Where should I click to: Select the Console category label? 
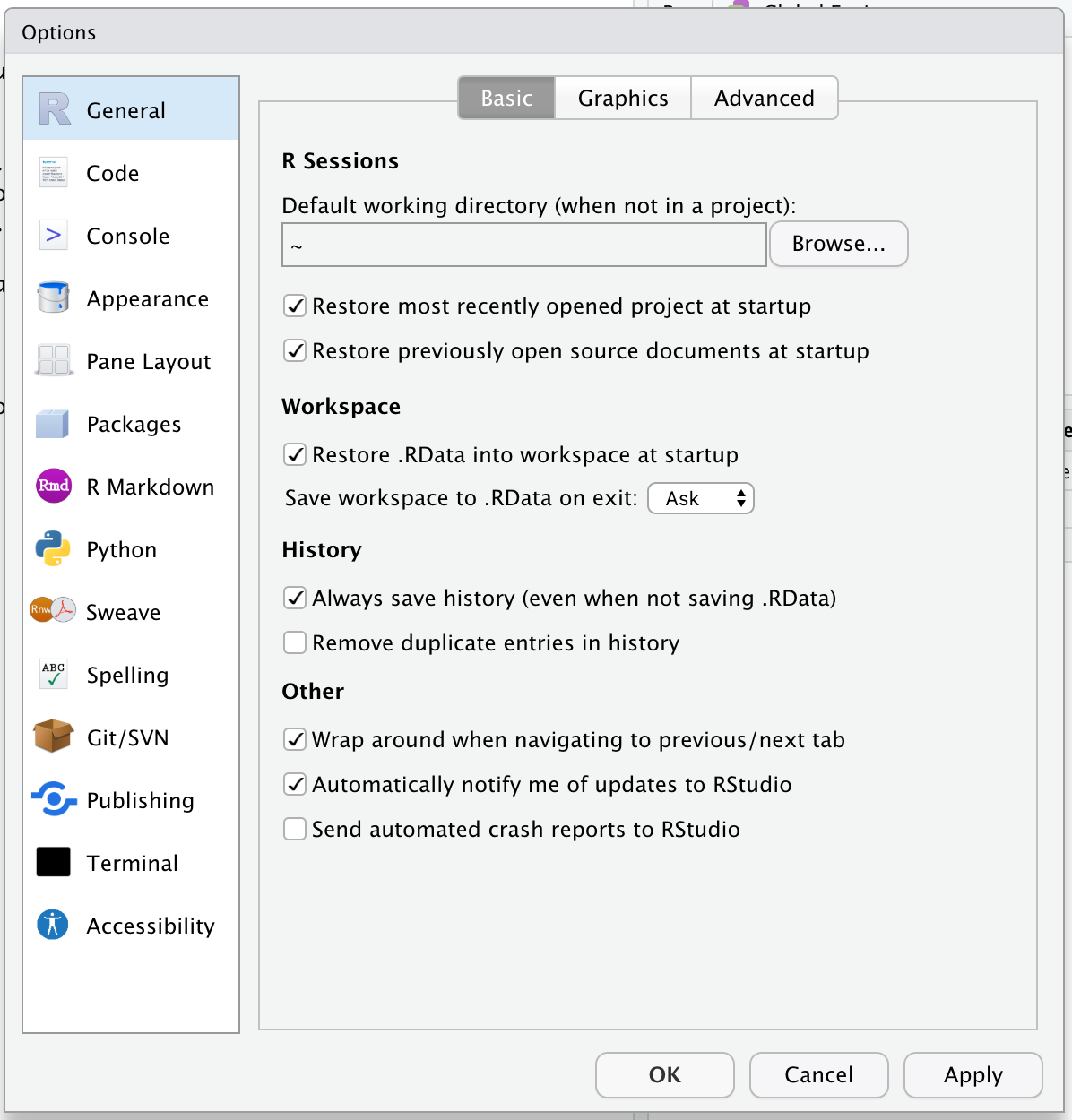[x=128, y=236]
